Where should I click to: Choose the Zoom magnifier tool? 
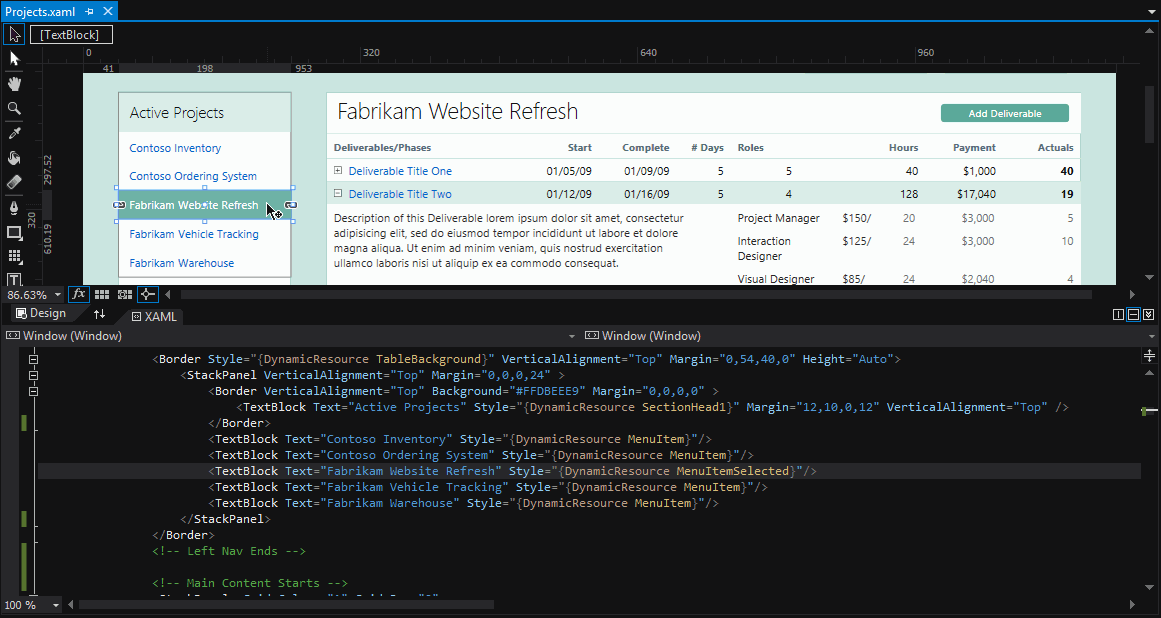click(x=14, y=108)
